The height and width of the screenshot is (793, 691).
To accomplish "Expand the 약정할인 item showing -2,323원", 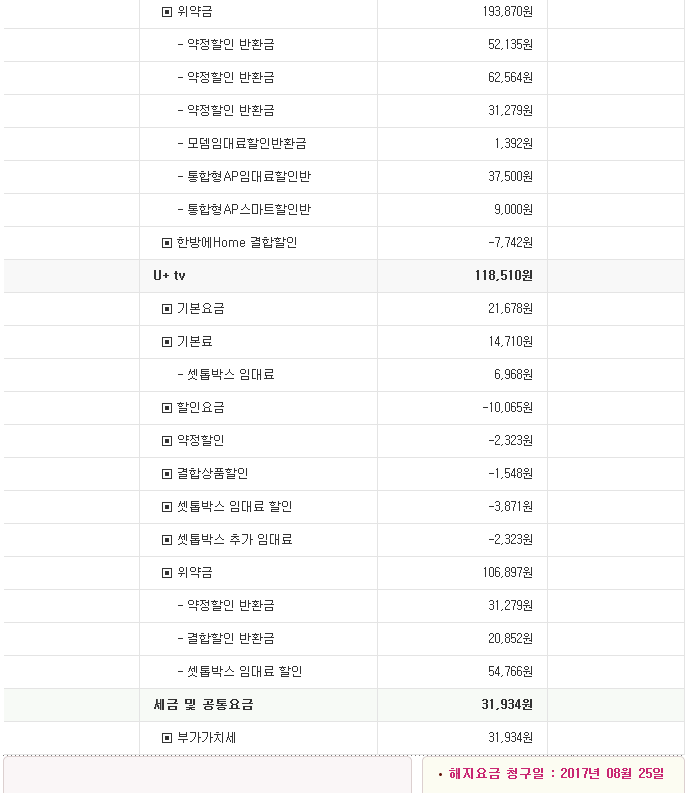I will pyautogui.click(x=167, y=441).
